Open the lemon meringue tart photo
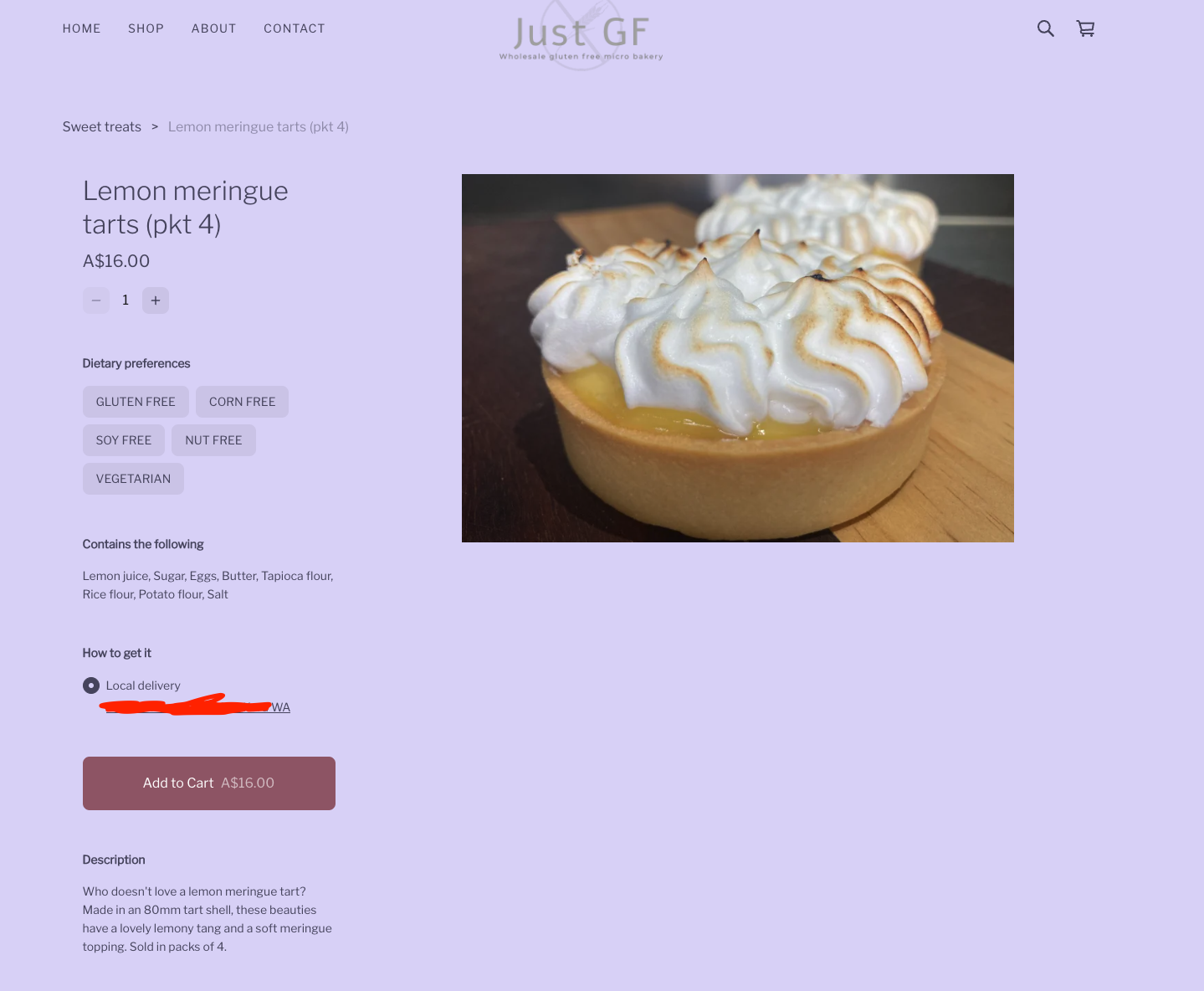The image size is (1204, 991). coord(738,358)
